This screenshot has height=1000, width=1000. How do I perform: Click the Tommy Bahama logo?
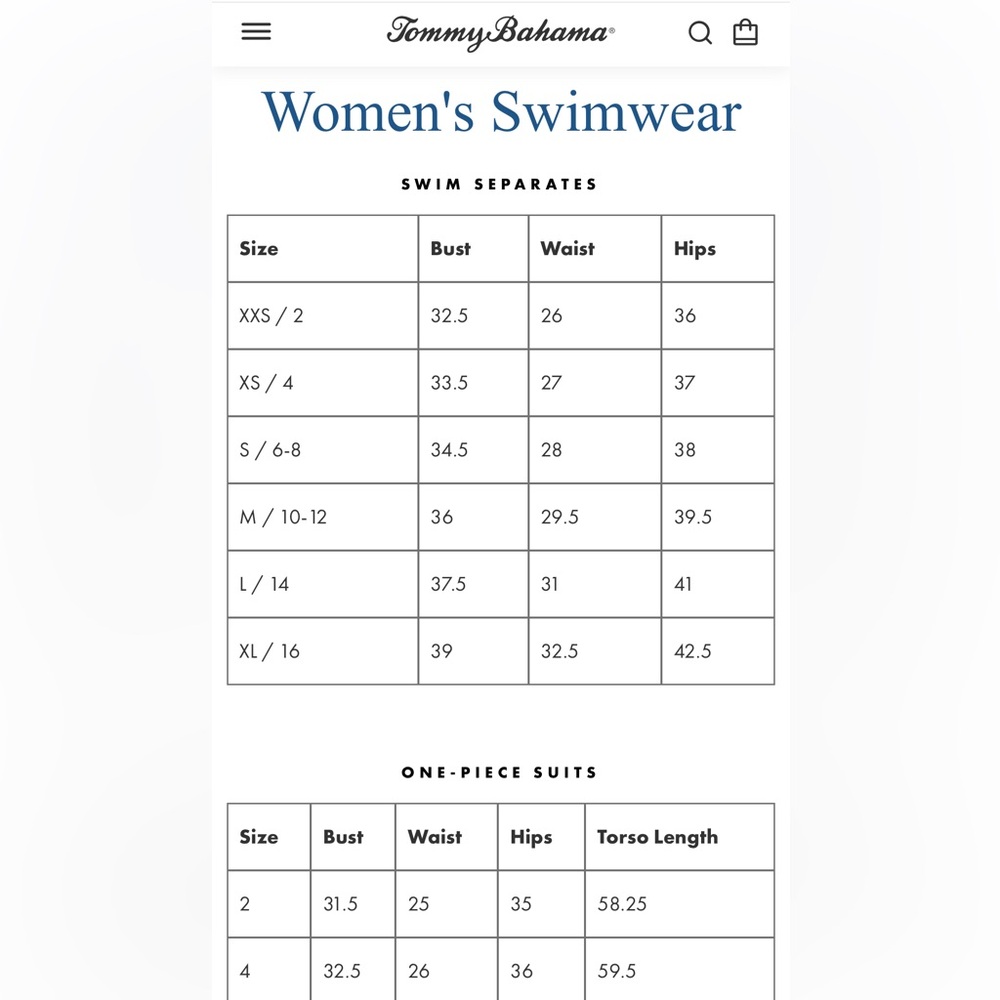click(501, 33)
